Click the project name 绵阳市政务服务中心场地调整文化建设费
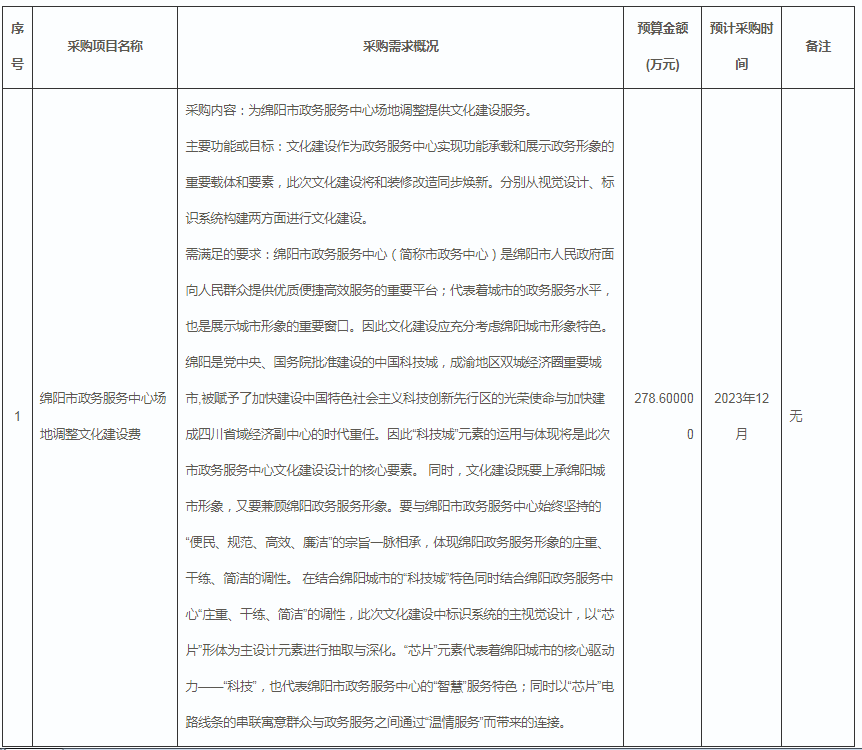This screenshot has width=862, height=750. [x=104, y=416]
